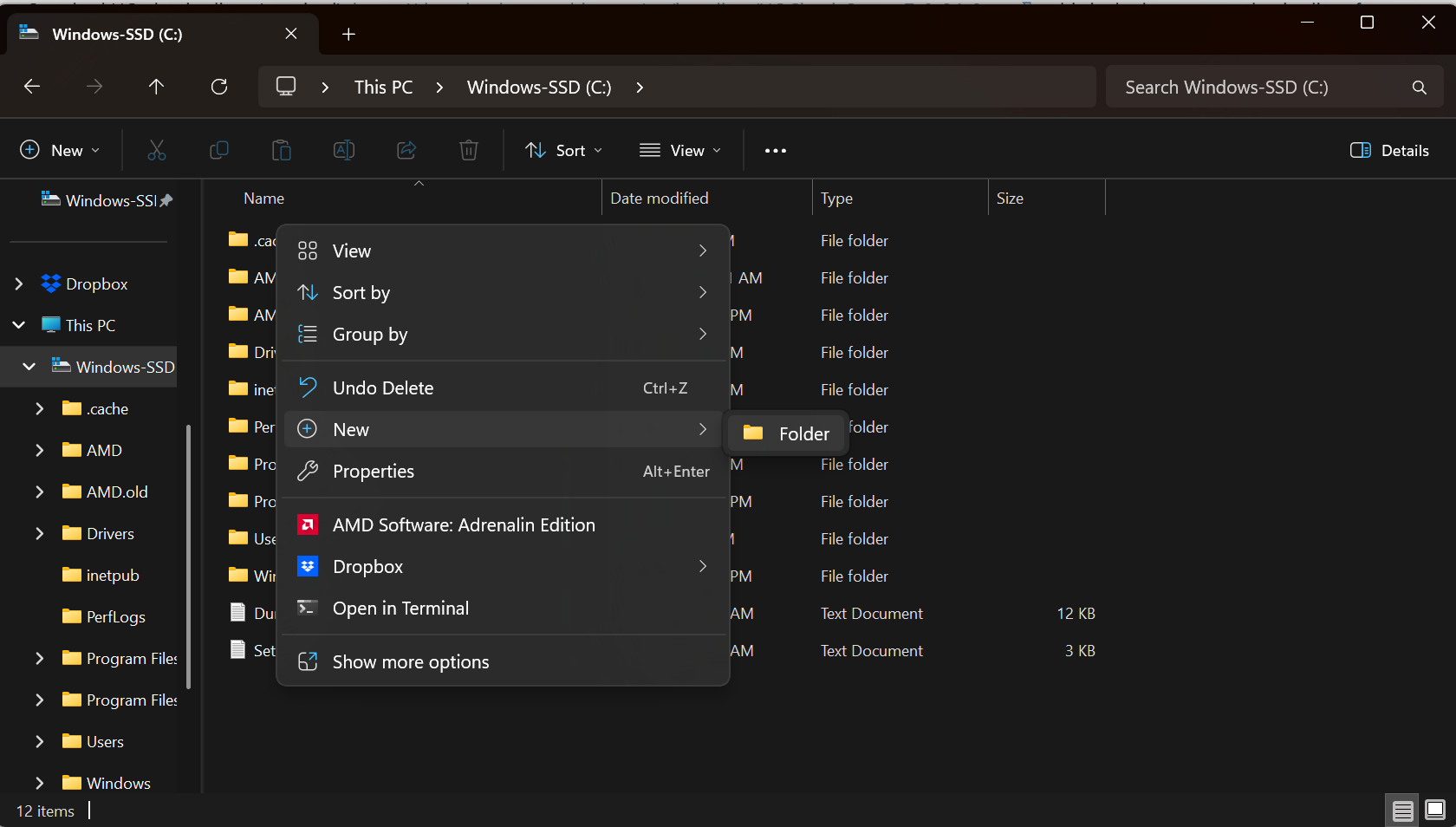
Task: Click Show more options
Action: 411,662
